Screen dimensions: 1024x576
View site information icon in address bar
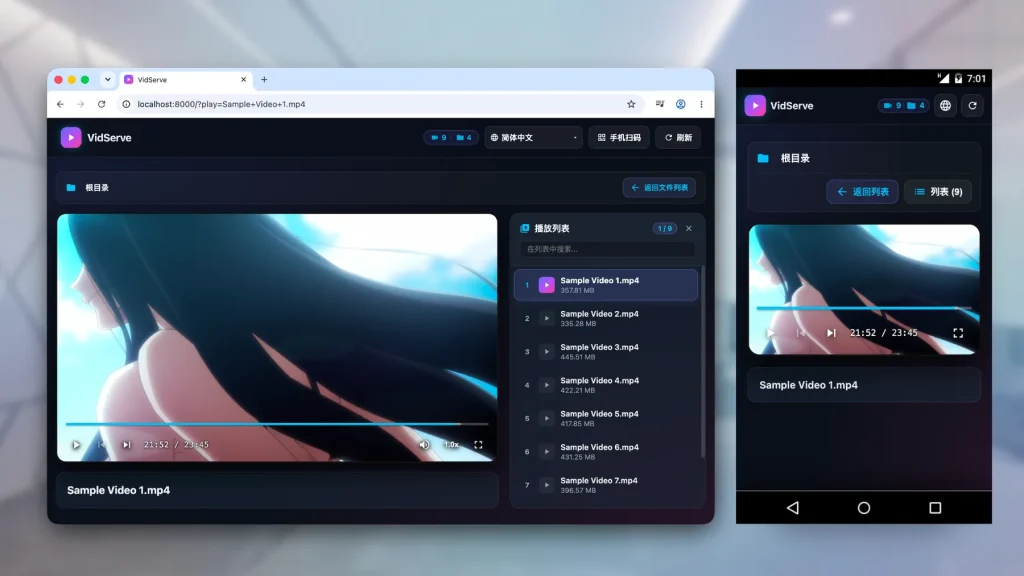(127, 104)
